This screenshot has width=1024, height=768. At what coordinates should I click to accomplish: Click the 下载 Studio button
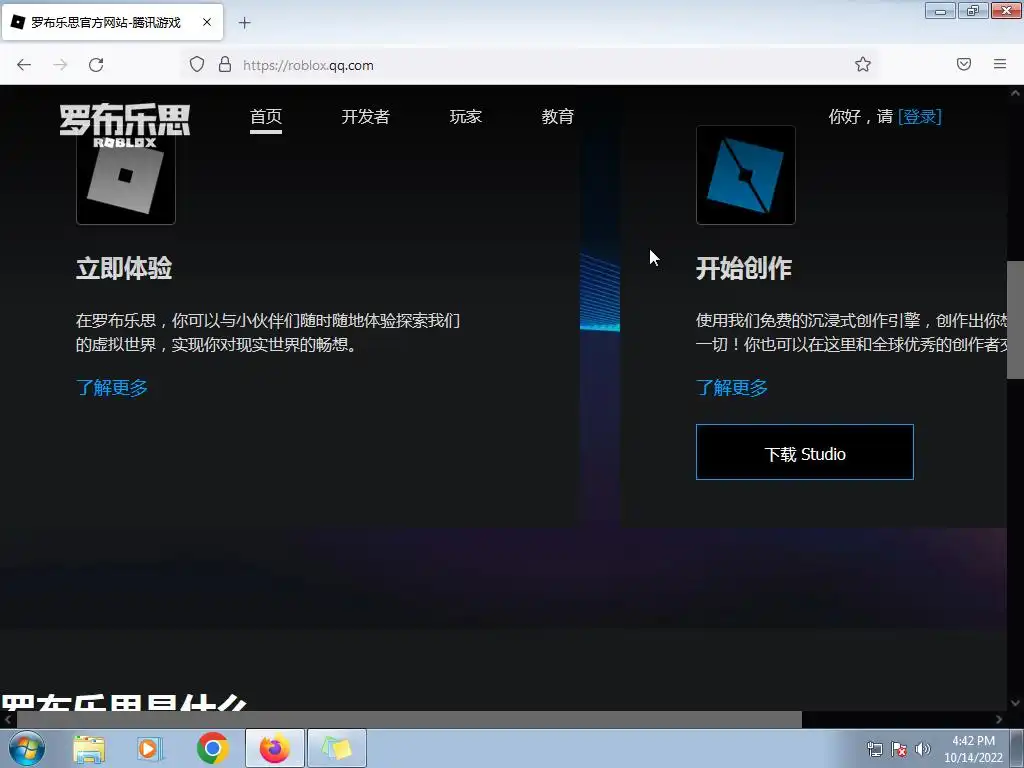(x=805, y=452)
